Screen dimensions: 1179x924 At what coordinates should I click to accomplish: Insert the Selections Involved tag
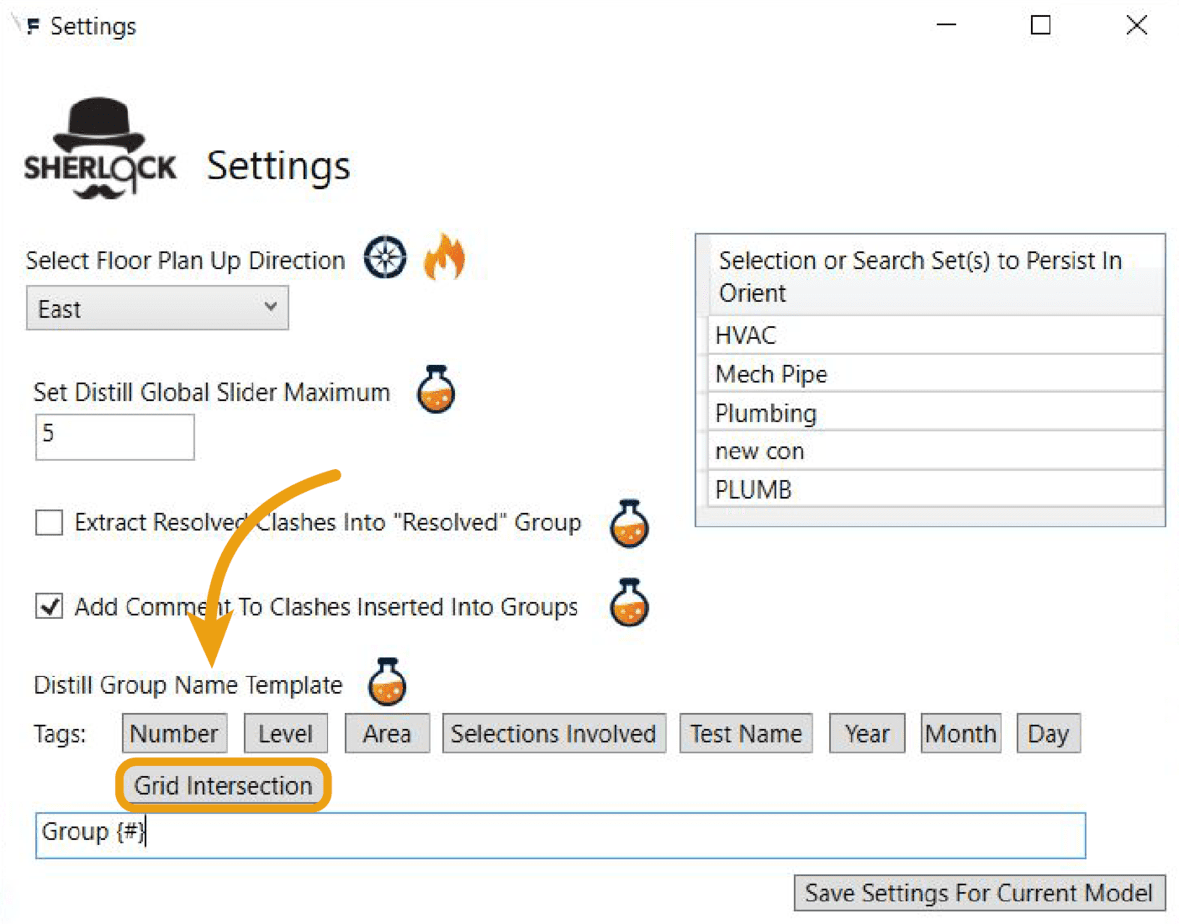point(554,733)
